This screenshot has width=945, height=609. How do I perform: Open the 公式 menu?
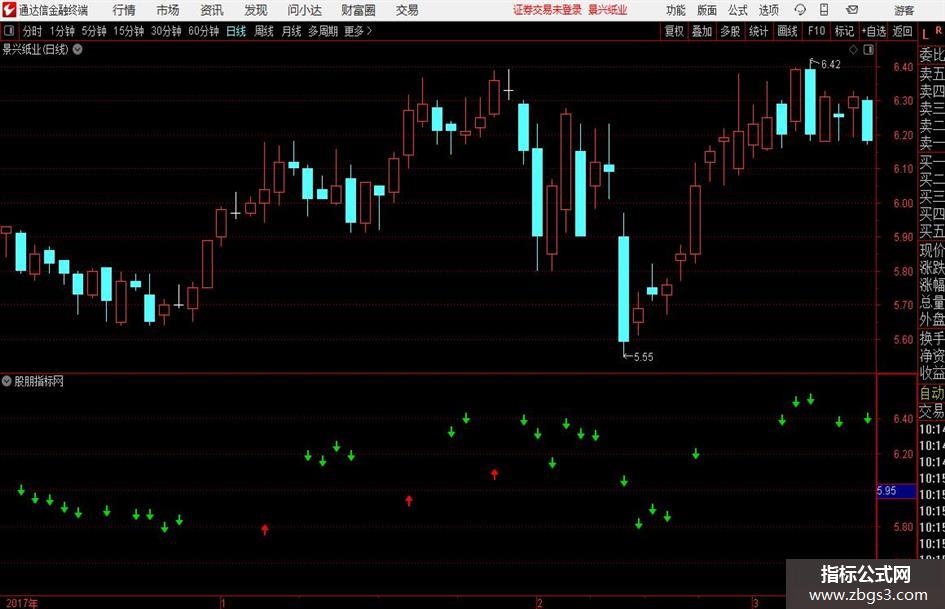pos(738,10)
